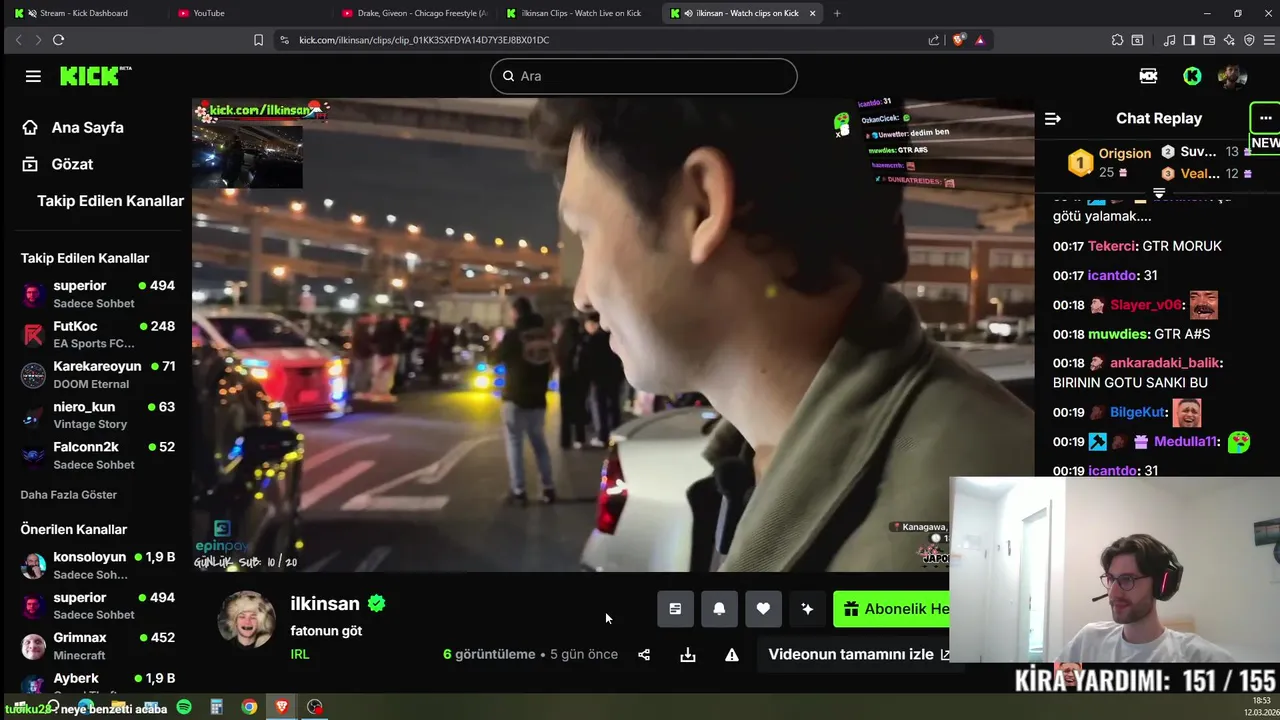Click the sparkle icon button

(807, 609)
